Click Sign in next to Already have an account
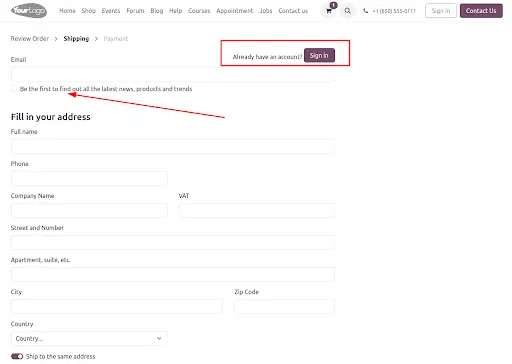The height and width of the screenshot is (364, 512). 319,55
